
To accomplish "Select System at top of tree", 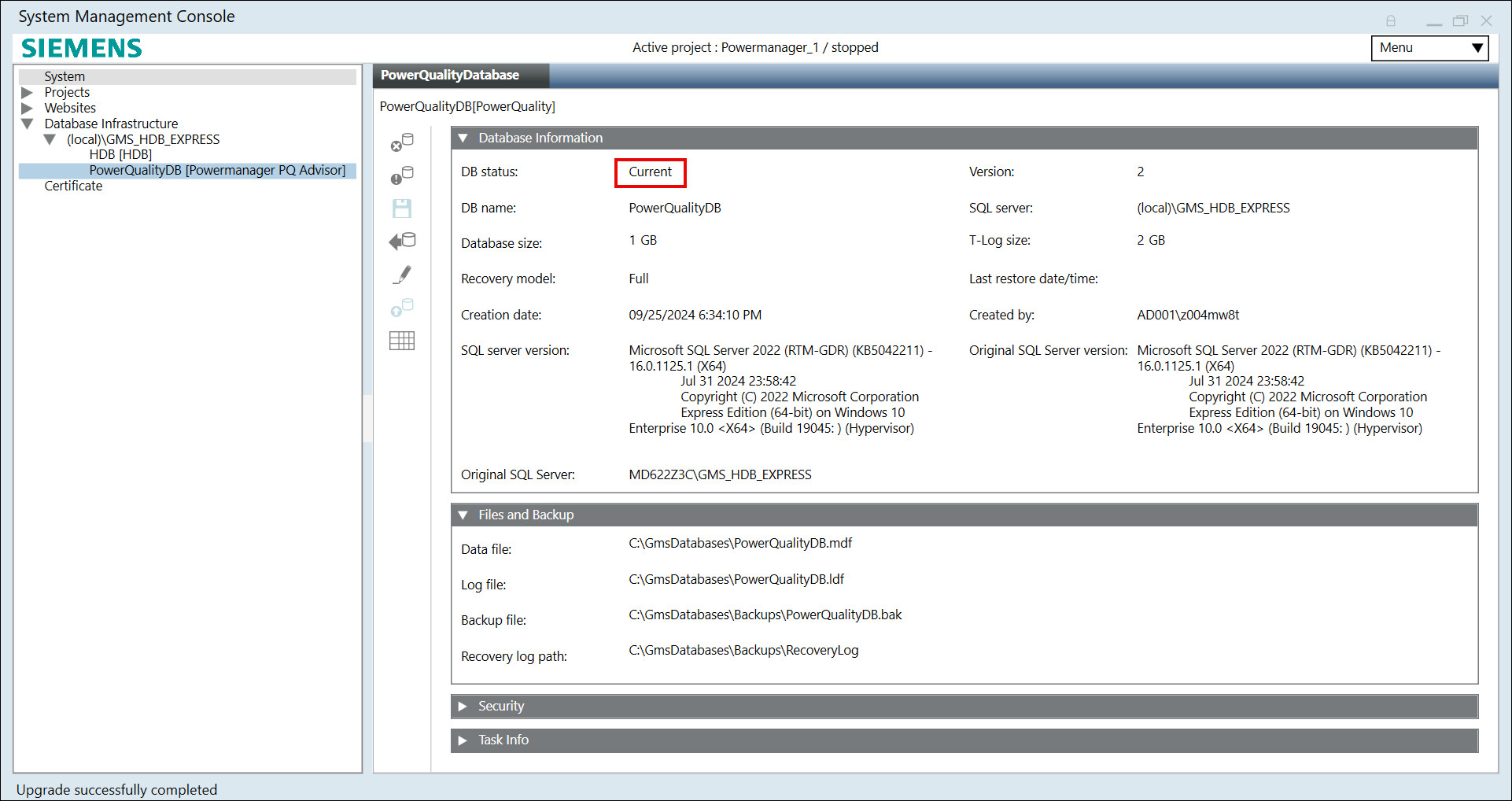I will pos(65,77).
